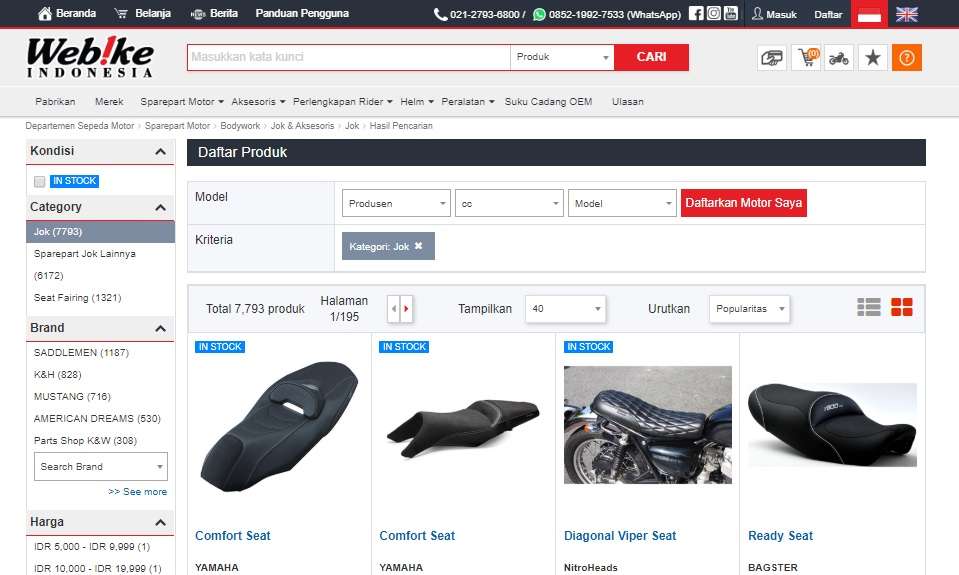Click the Masuk user icon
This screenshot has width=959, height=575.
tap(757, 13)
